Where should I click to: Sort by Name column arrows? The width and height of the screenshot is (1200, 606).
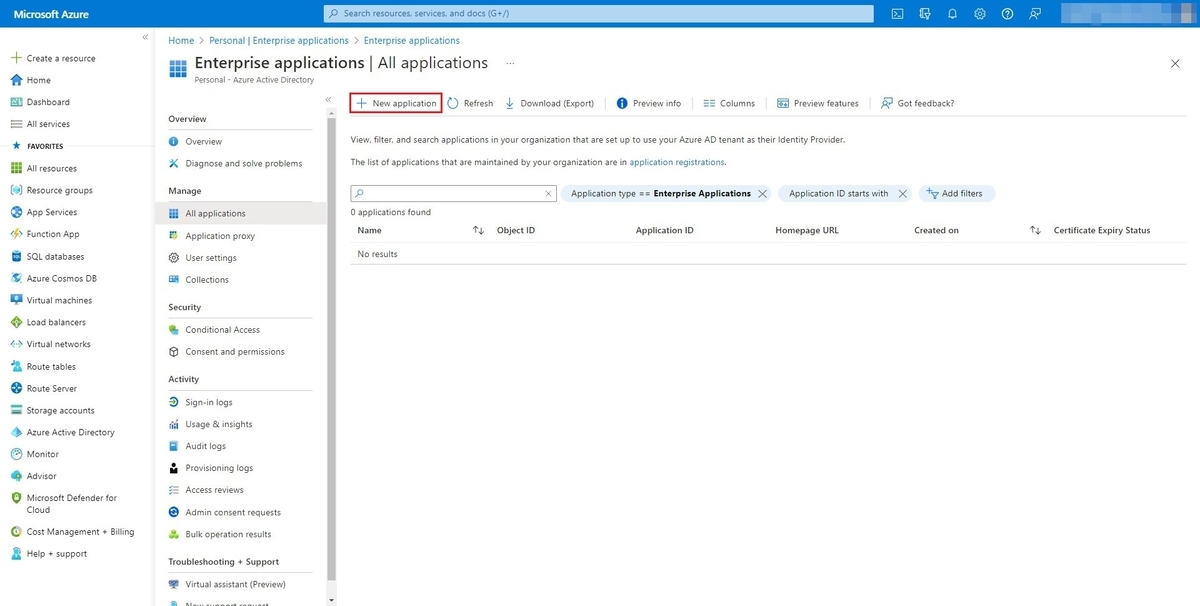point(478,231)
